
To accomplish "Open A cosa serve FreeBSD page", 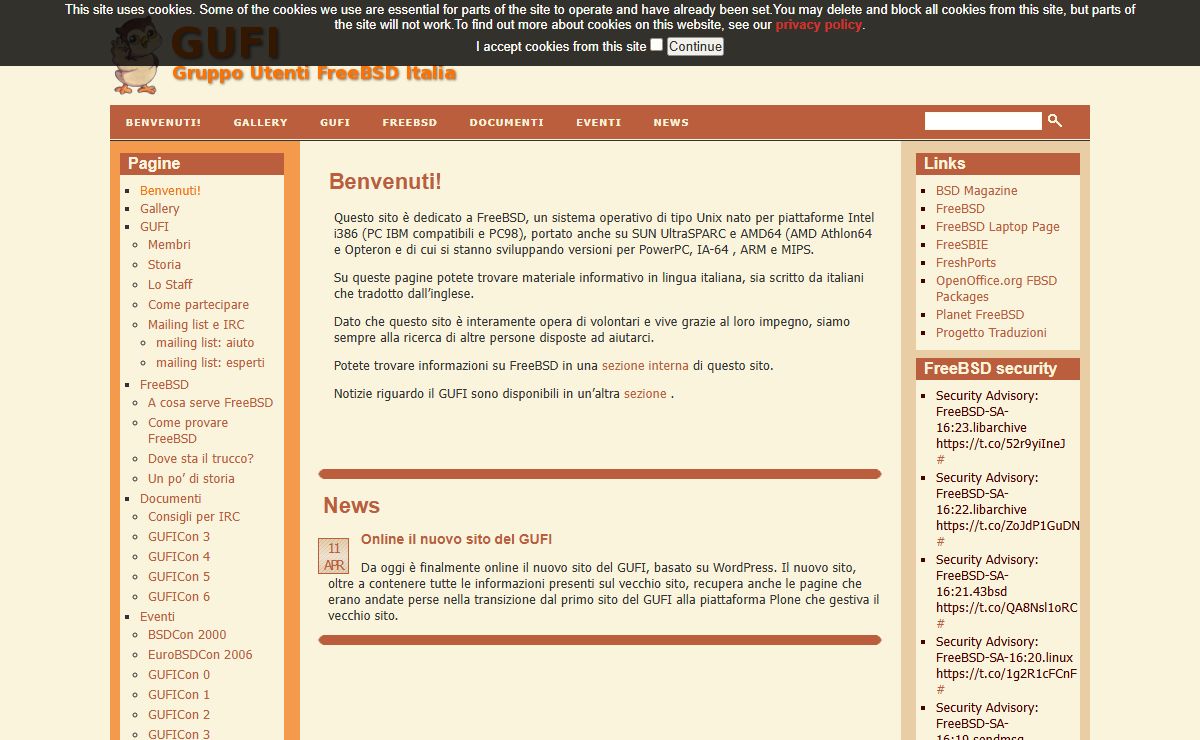I will pos(210,403).
